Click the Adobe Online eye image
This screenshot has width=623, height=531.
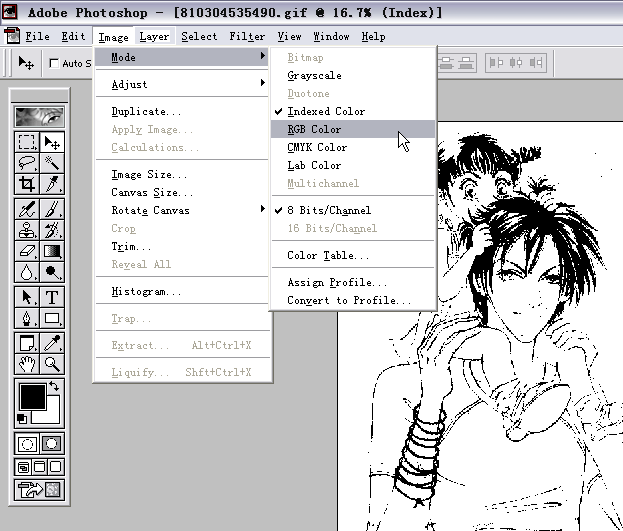(39, 116)
